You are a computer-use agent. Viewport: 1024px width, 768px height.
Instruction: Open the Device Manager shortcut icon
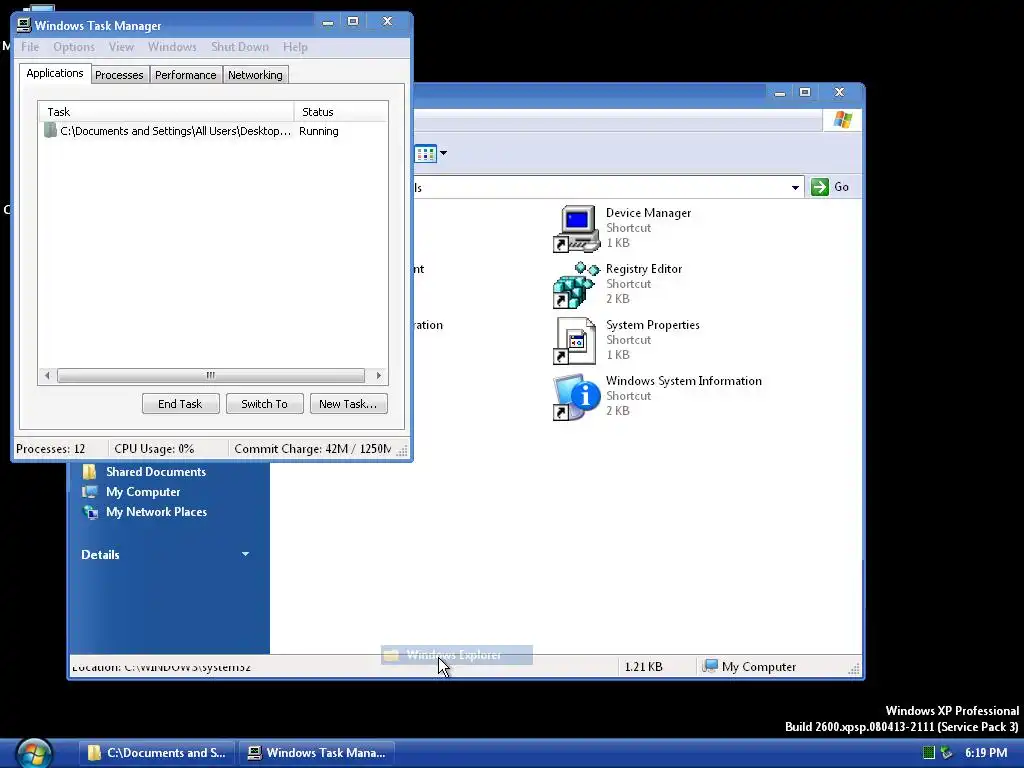tap(576, 229)
